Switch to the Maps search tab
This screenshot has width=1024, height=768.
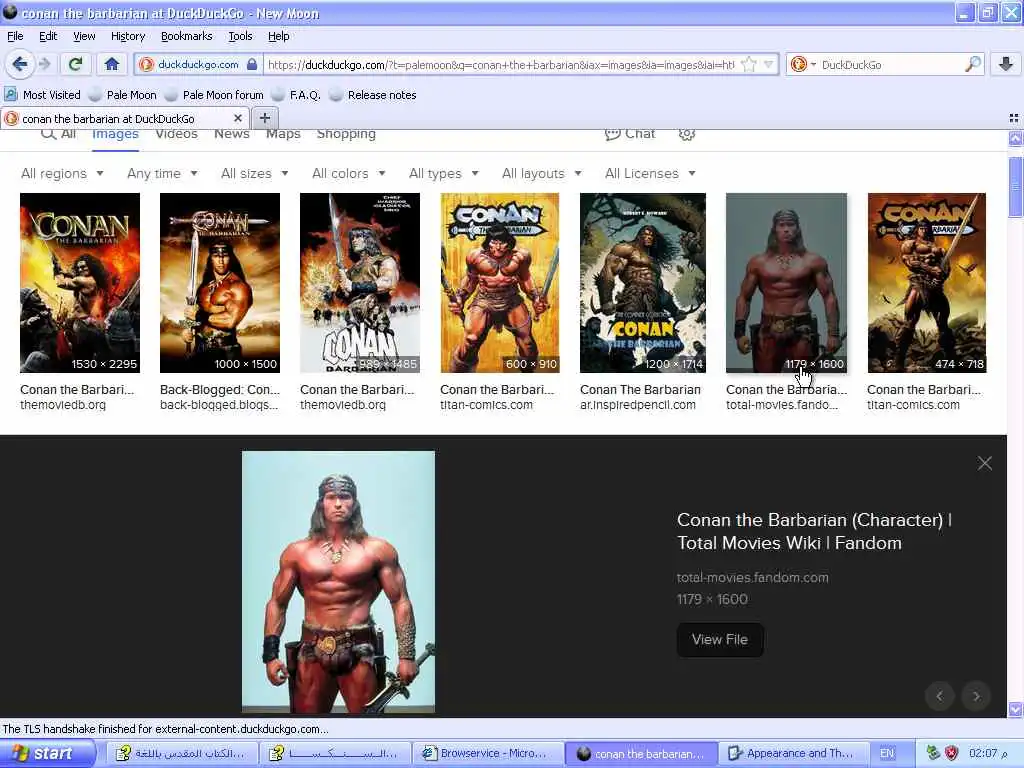tap(283, 134)
